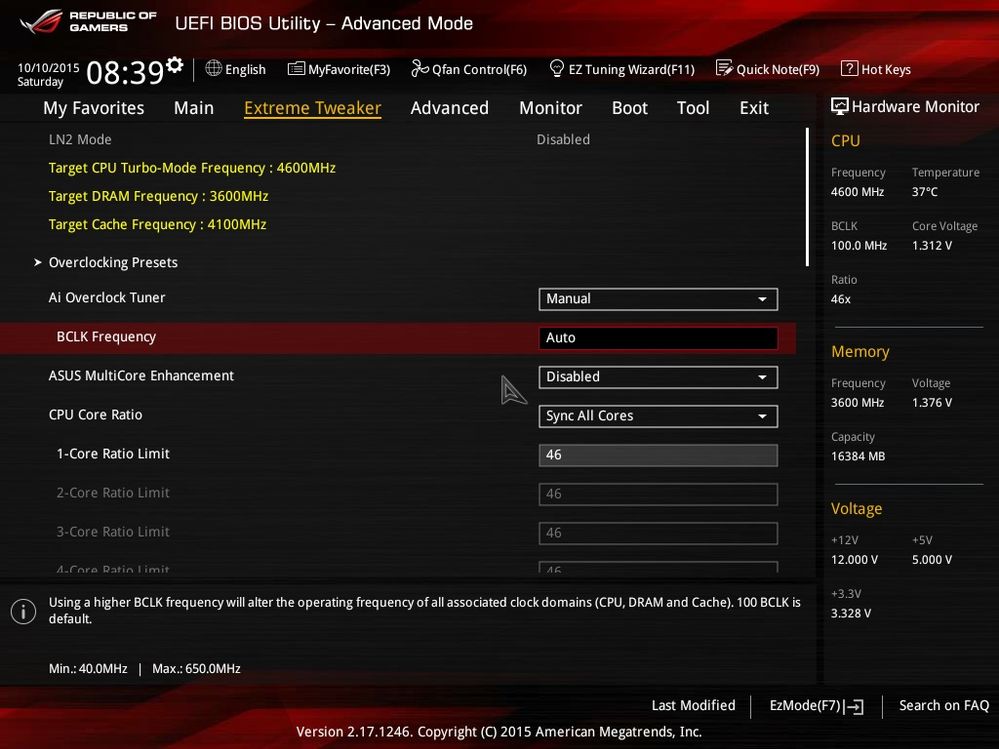This screenshot has width=999, height=749.
Task: Click the Quick Note notepad icon
Action: click(724, 68)
